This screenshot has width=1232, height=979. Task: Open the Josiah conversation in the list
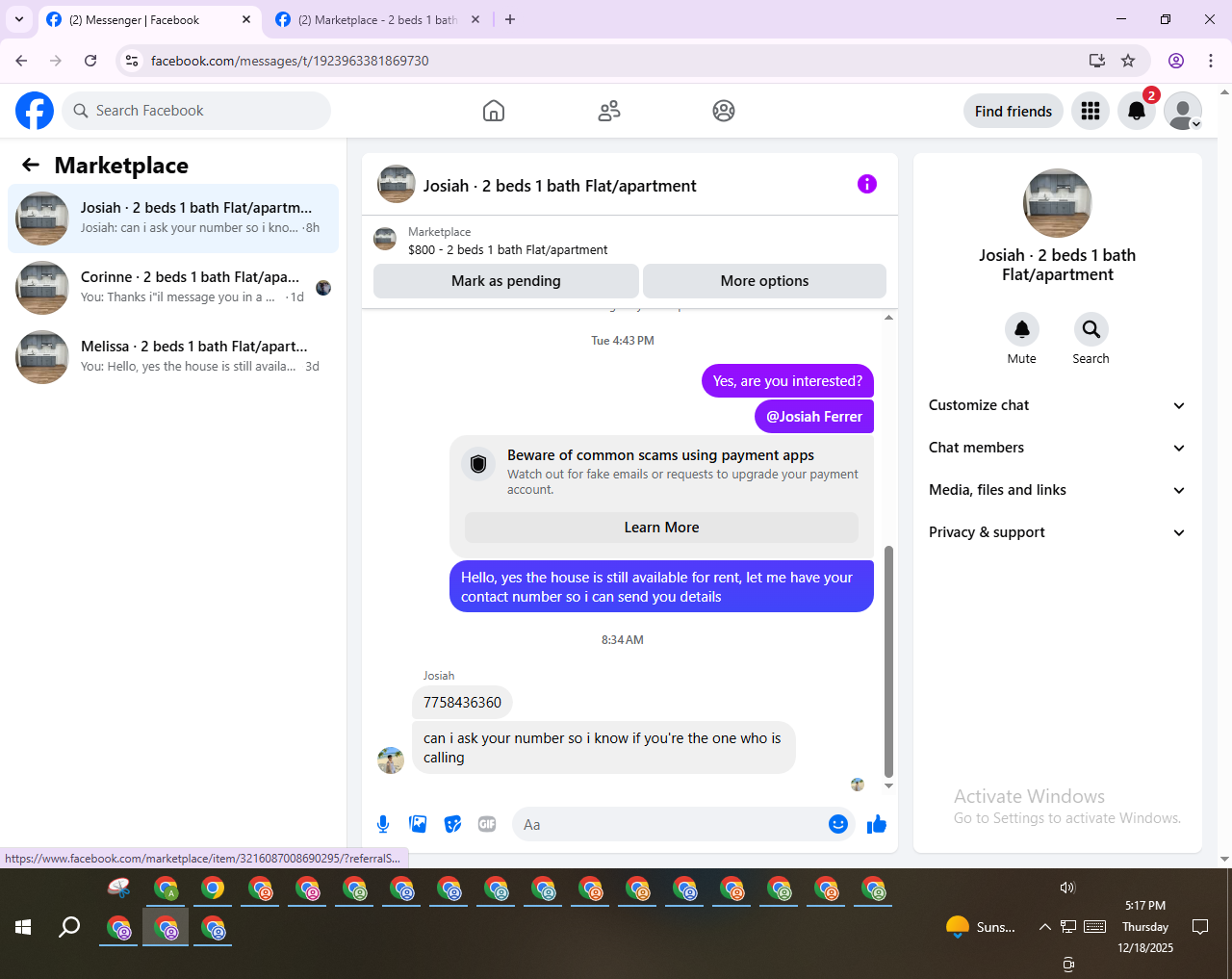click(173, 219)
